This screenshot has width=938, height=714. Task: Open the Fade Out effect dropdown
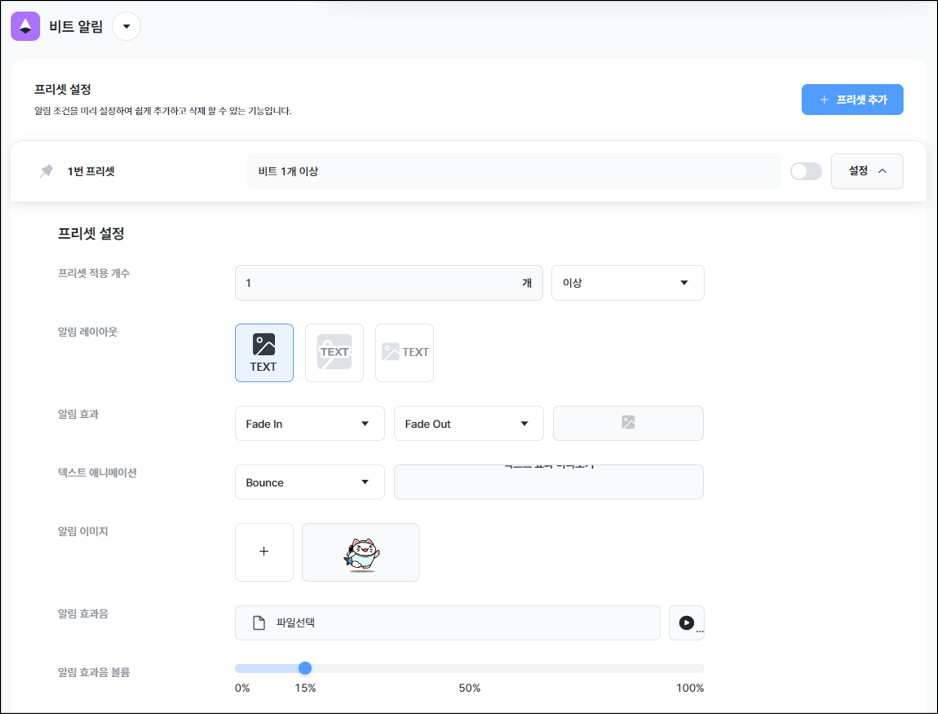coord(468,423)
